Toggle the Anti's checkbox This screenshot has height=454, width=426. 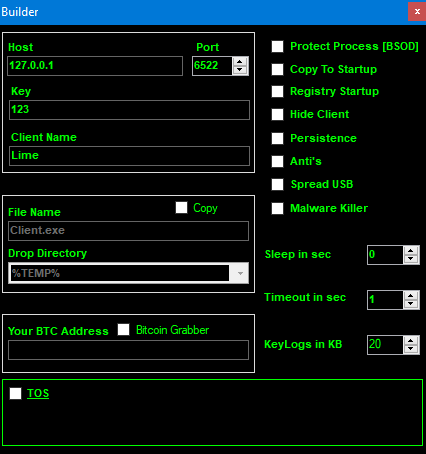[x=277, y=161]
